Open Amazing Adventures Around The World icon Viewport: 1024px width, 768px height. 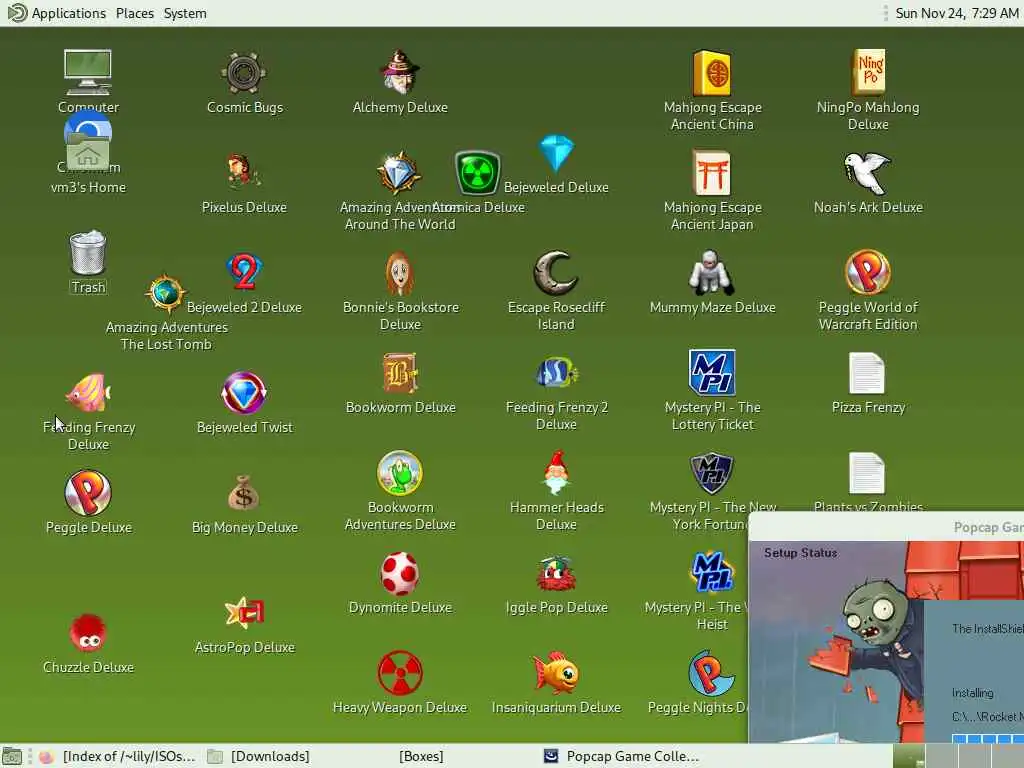coord(400,173)
